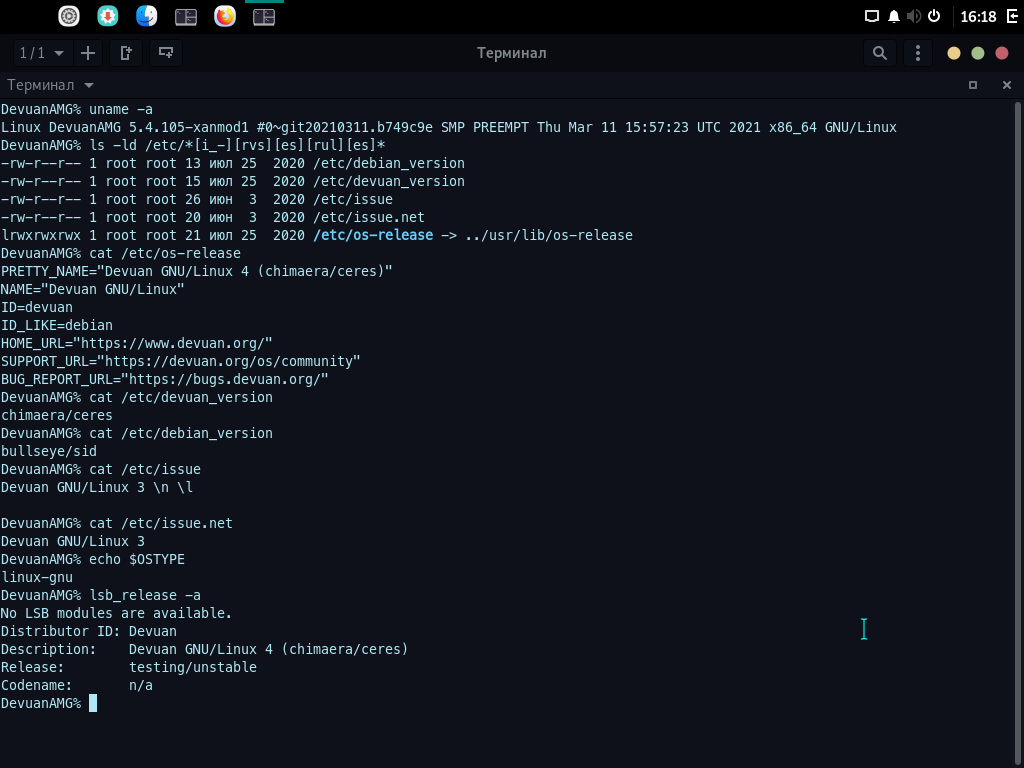Click the "linux-gnu" output line
Screen dimensions: 1024x768
pyautogui.click(x=37, y=577)
